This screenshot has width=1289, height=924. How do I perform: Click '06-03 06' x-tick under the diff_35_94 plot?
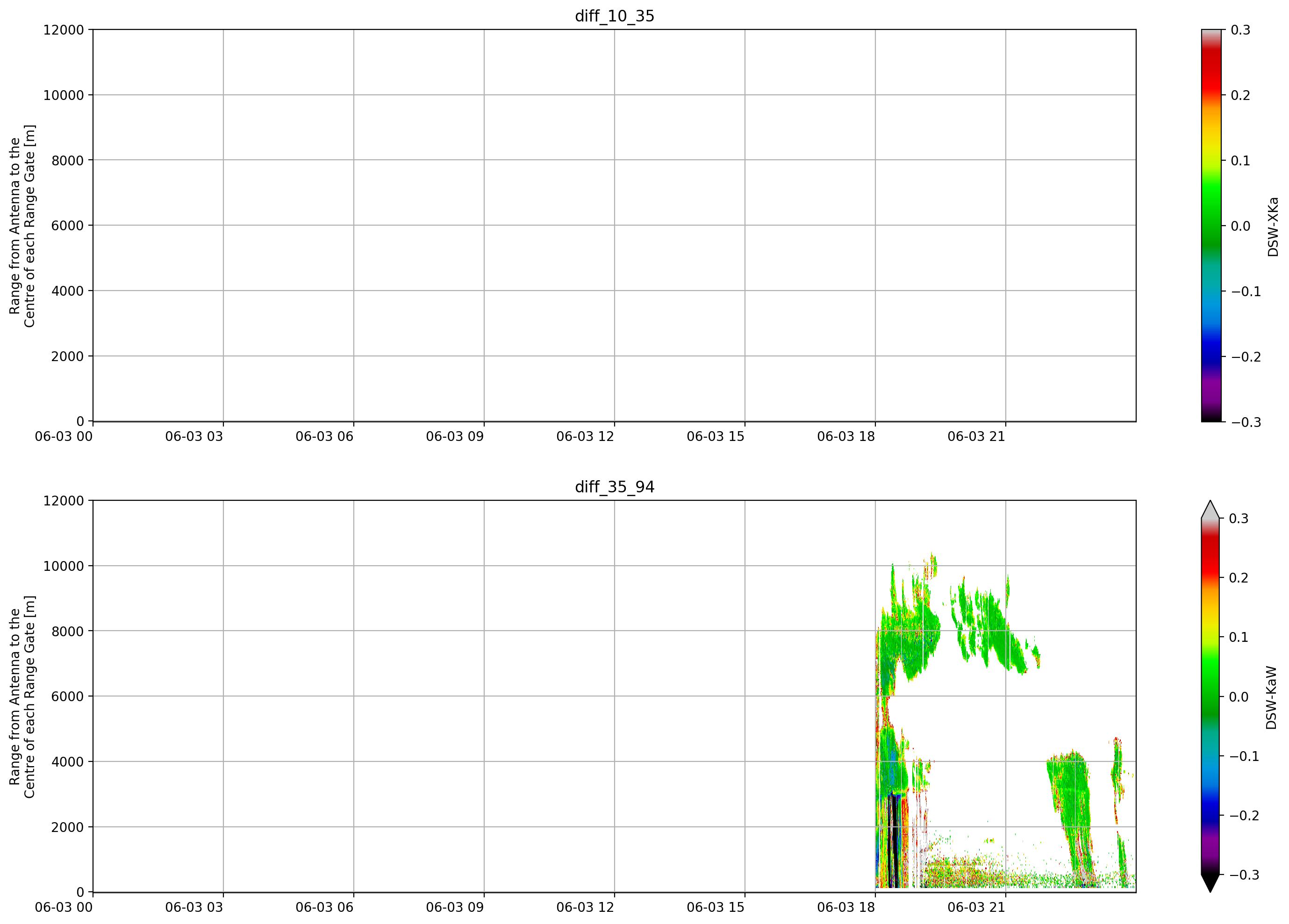(x=324, y=908)
